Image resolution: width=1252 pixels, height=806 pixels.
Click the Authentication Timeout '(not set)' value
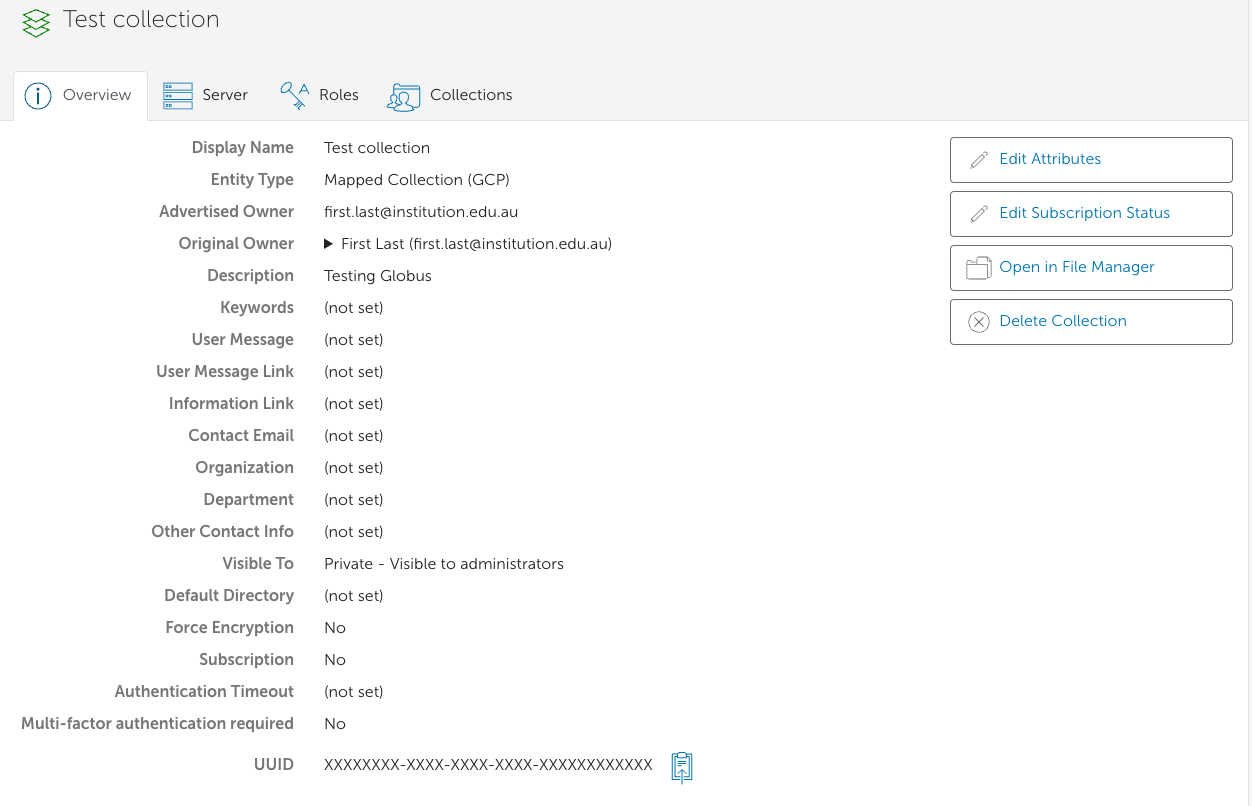[x=354, y=692]
